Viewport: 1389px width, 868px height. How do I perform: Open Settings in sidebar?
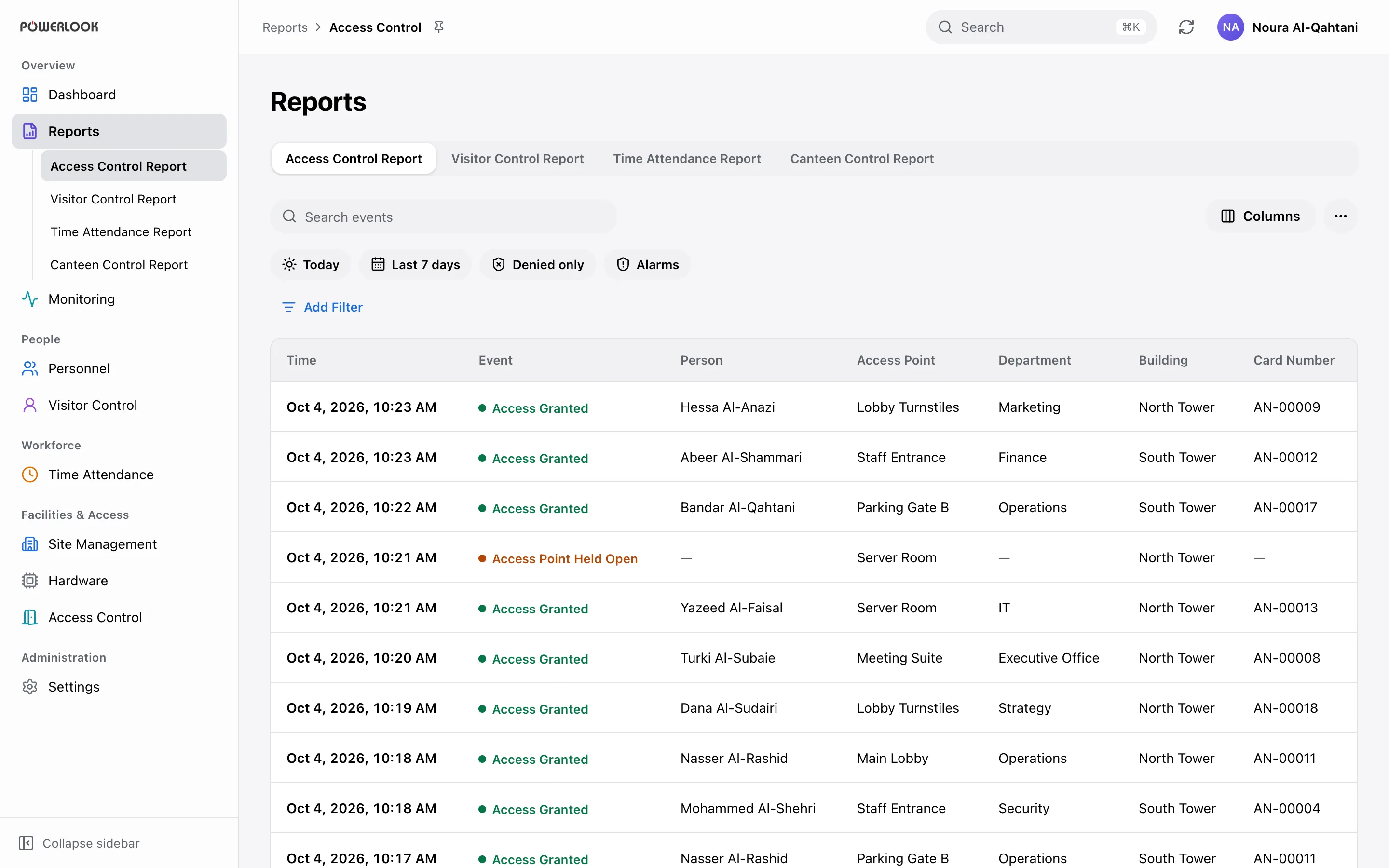(119, 687)
